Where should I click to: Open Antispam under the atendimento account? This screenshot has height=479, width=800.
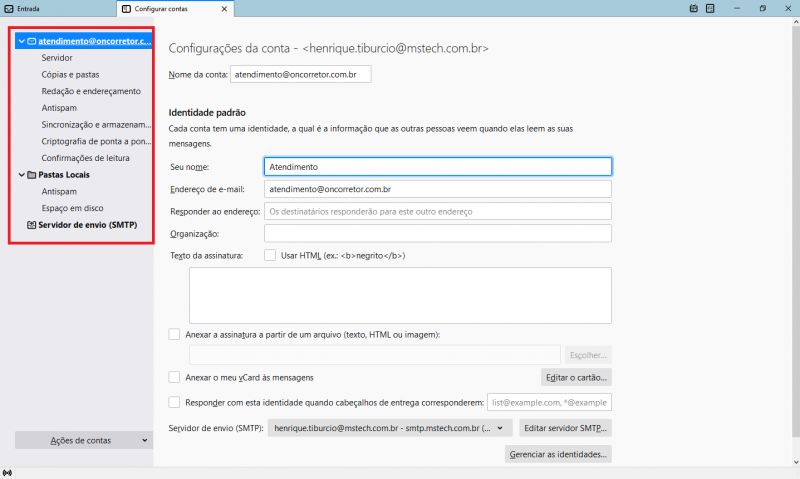(x=59, y=108)
